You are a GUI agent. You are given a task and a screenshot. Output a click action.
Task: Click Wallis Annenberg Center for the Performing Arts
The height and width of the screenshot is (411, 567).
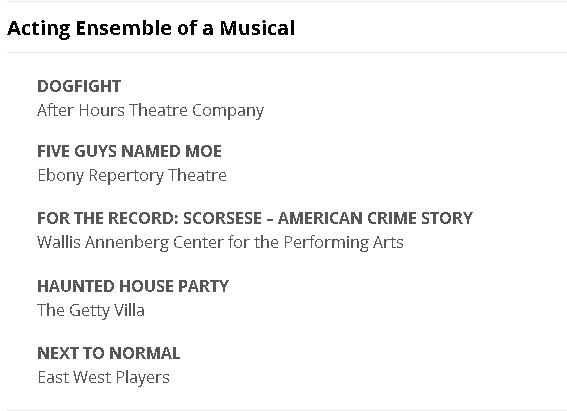(x=220, y=243)
